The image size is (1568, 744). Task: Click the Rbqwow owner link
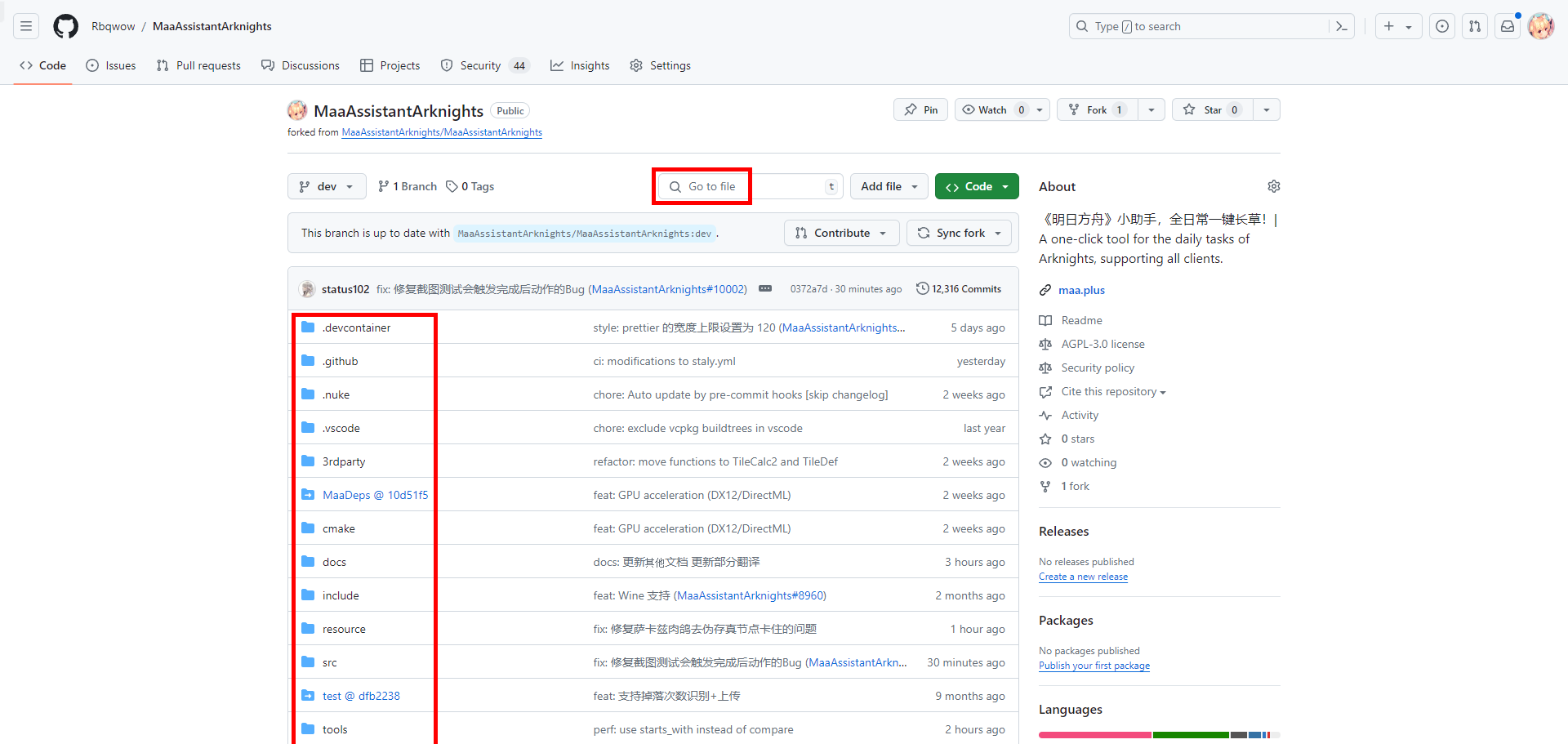coord(114,26)
